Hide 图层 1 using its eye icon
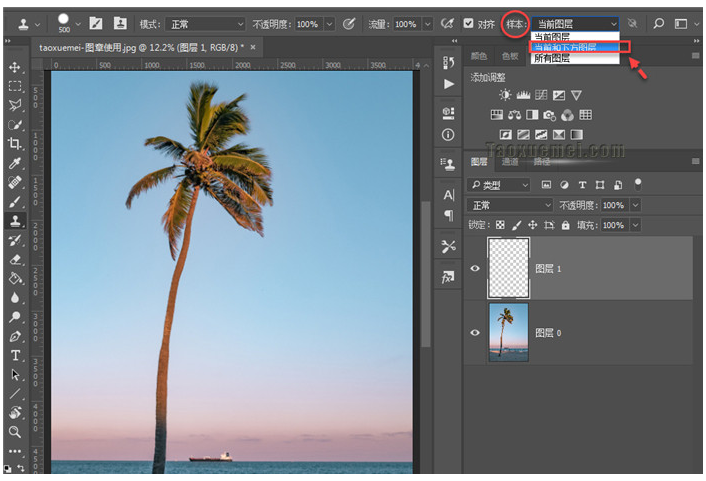 (x=475, y=268)
